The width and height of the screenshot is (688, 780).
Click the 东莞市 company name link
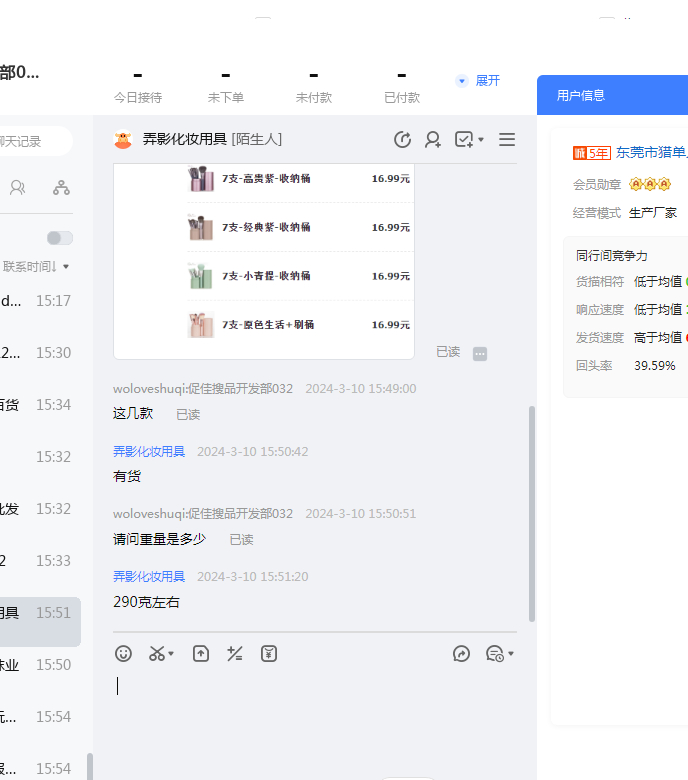(x=651, y=153)
